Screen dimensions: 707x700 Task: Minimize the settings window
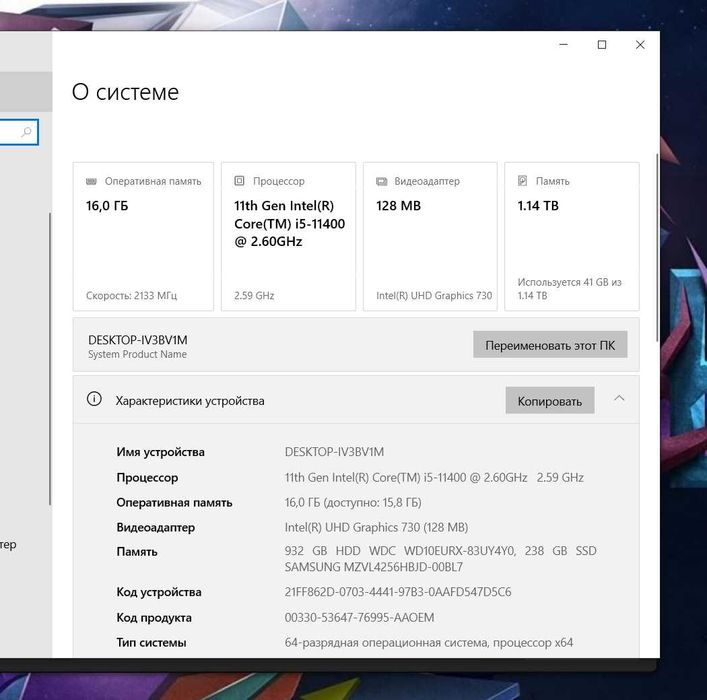coord(564,45)
